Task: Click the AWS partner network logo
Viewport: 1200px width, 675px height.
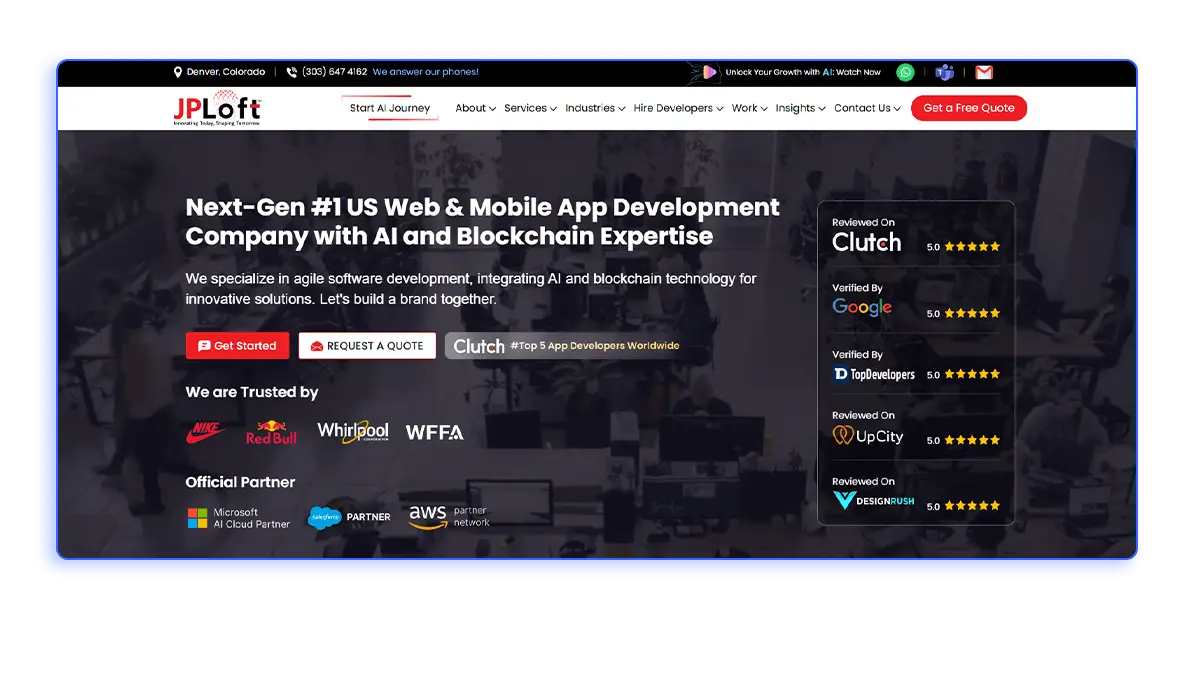Action: click(x=449, y=516)
